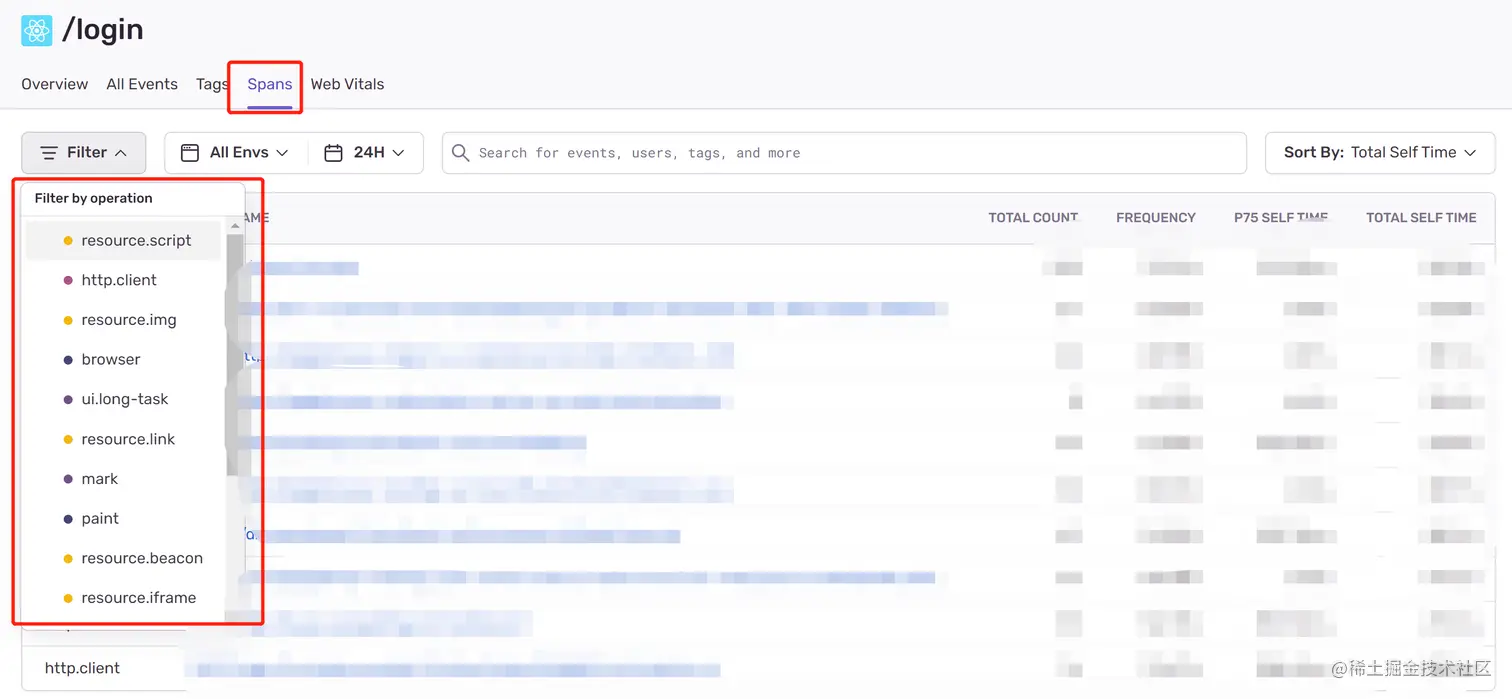The width and height of the screenshot is (1512, 699).
Task: Filter by http.client operation
Action: (x=123, y=280)
